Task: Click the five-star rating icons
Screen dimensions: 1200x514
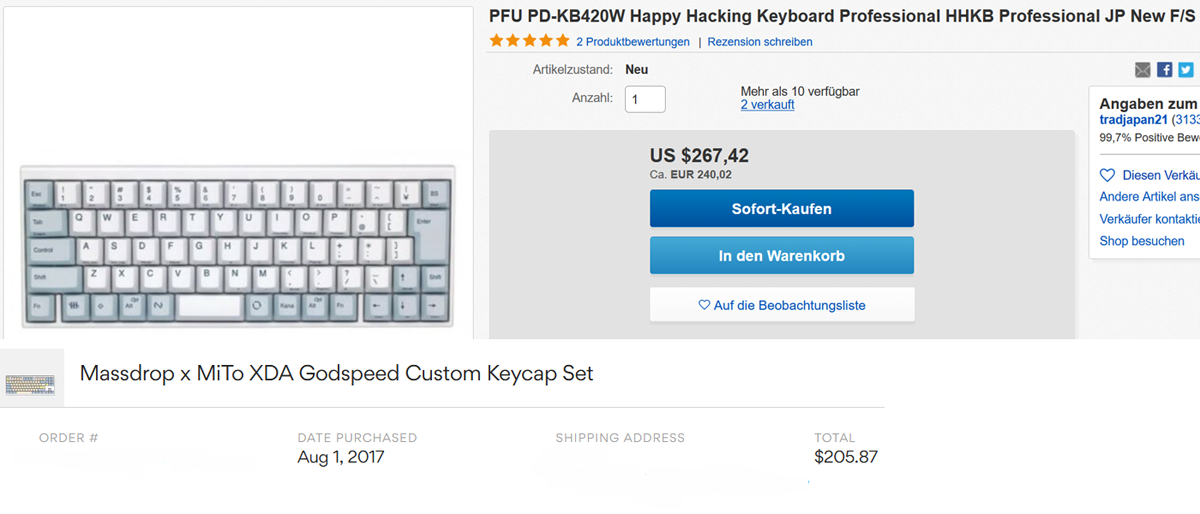Action: click(x=529, y=41)
